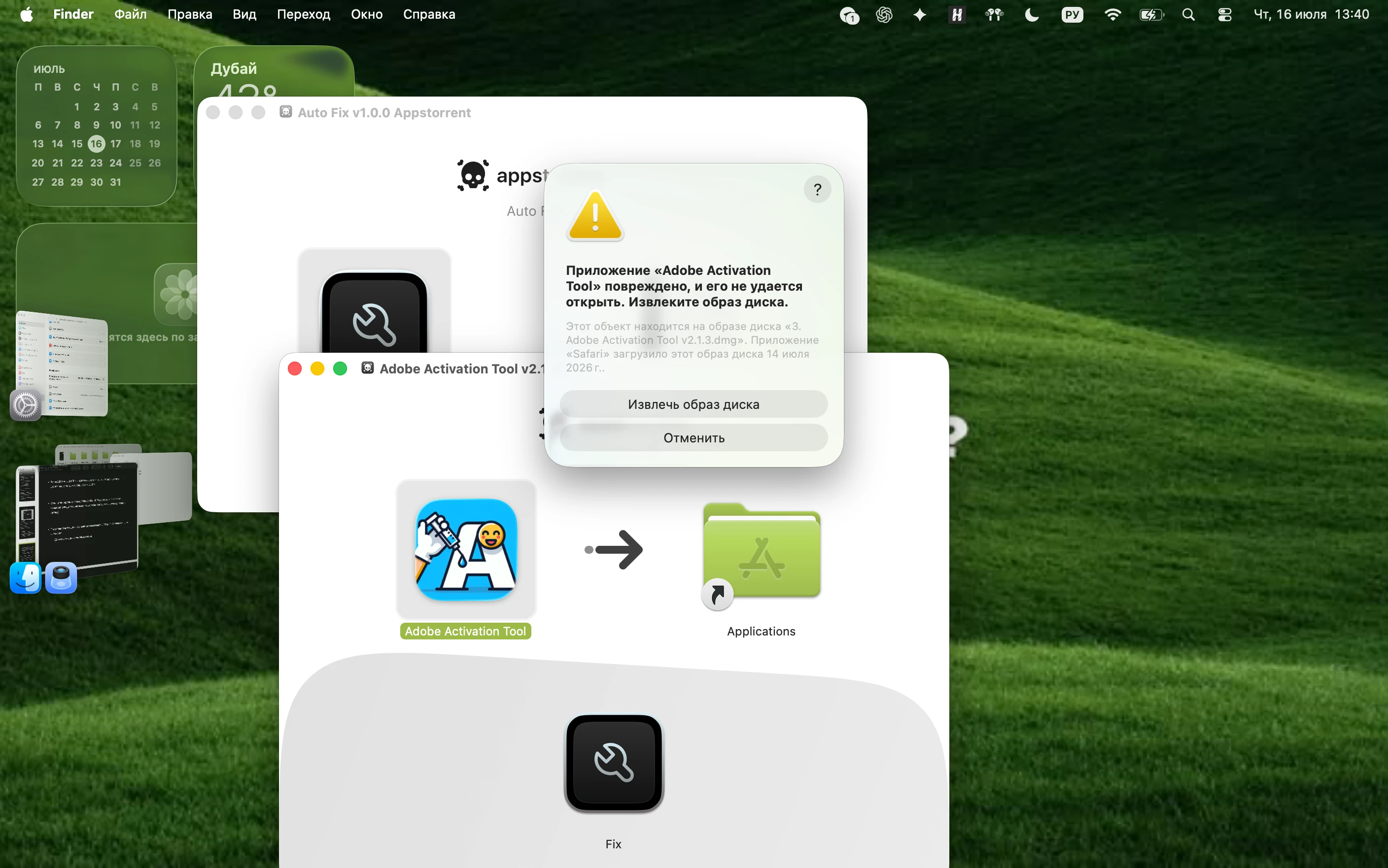Click the Fix label text

coord(613,843)
